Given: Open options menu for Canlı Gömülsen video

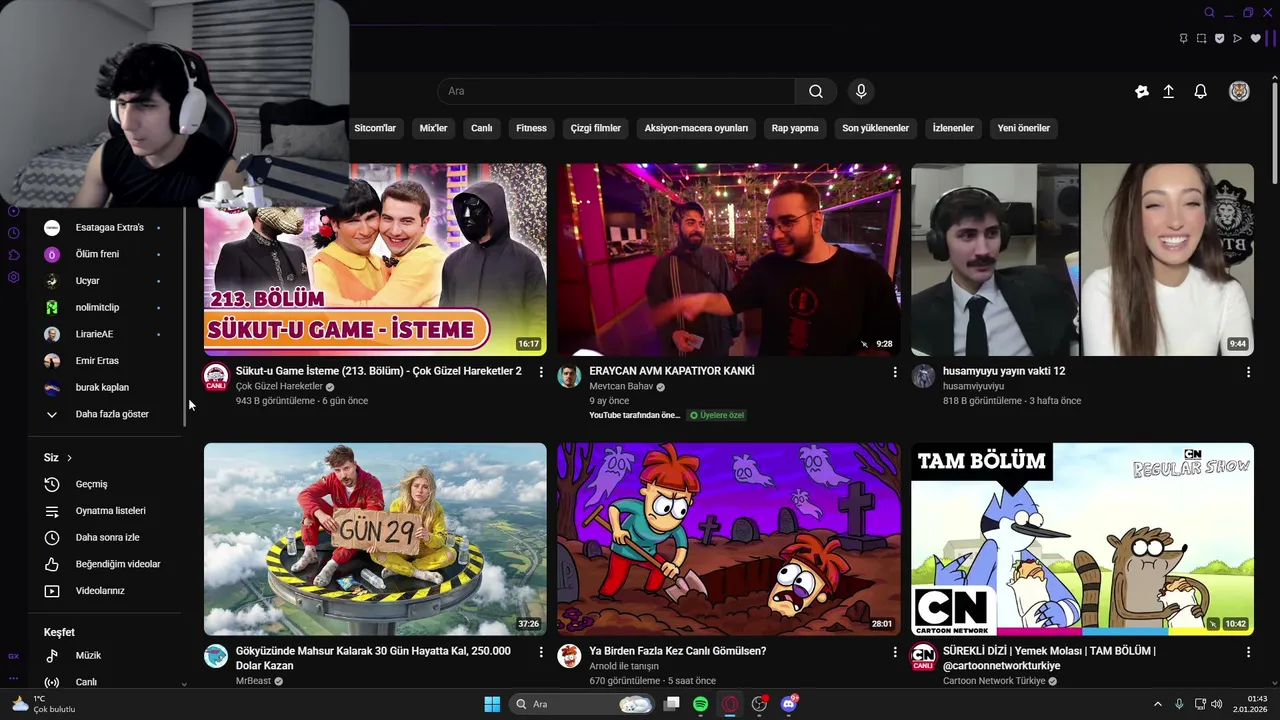Looking at the screenshot, I should 895,652.
